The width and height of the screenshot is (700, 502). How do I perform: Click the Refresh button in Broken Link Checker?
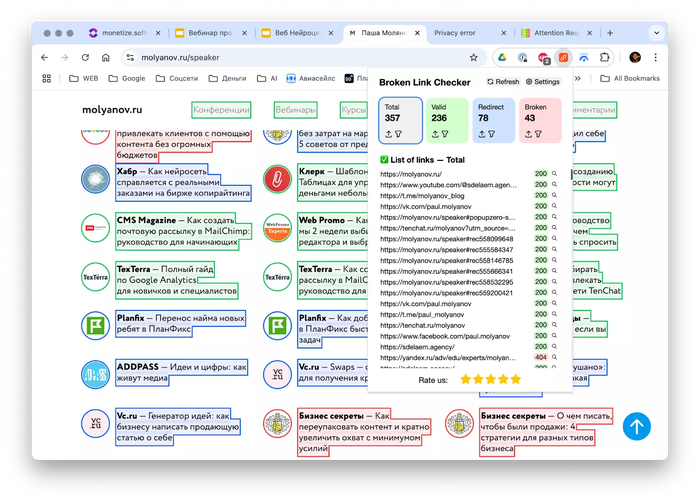coord(503,82)
